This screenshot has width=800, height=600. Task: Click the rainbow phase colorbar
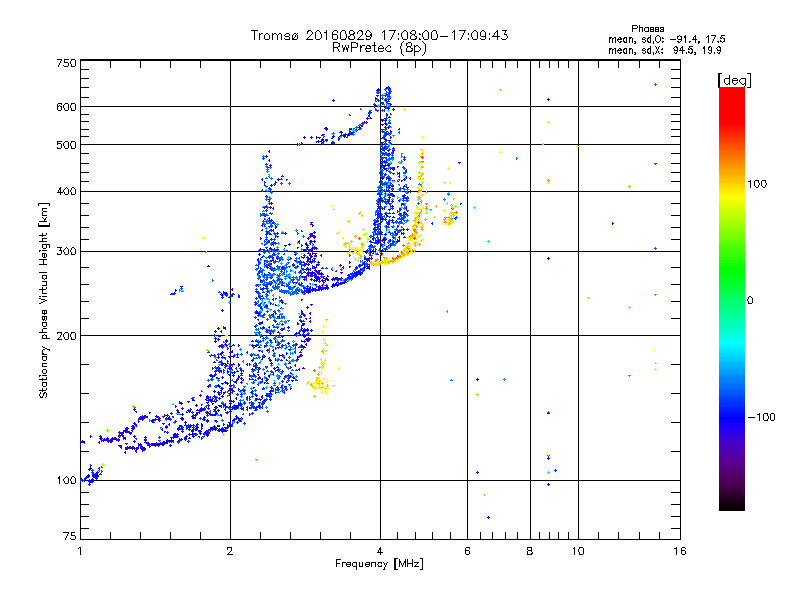[732, 298]
